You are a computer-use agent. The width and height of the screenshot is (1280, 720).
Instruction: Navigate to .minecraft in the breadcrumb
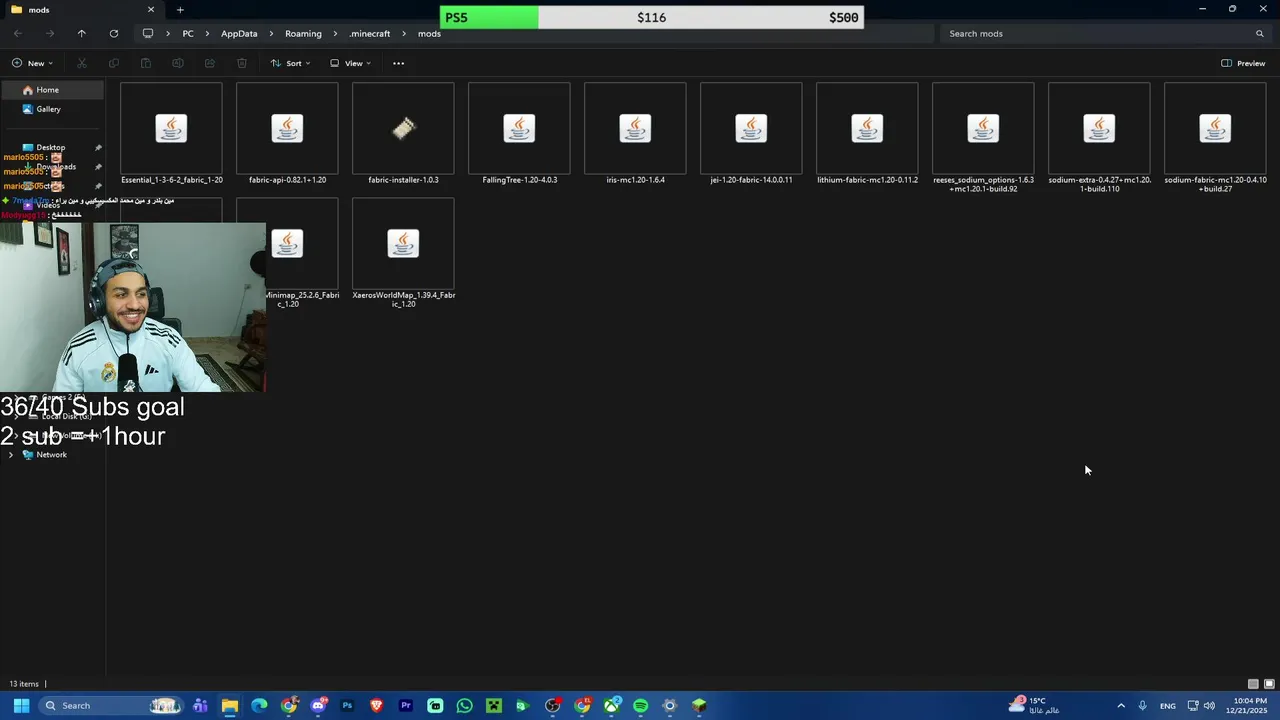(370, 33)
